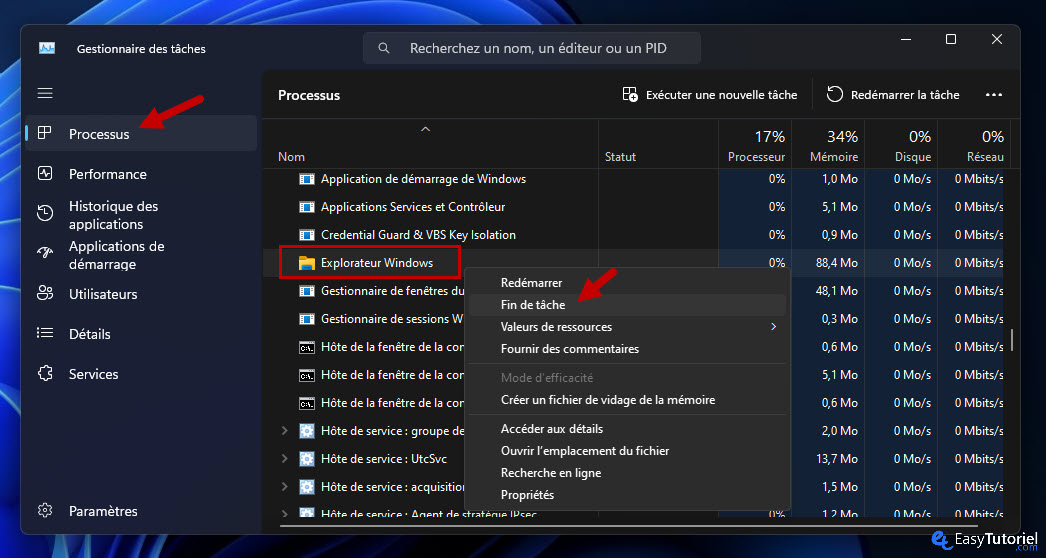
Task: Click the Gestionnaire de fenêtres process icon
Action: [306, 291]
